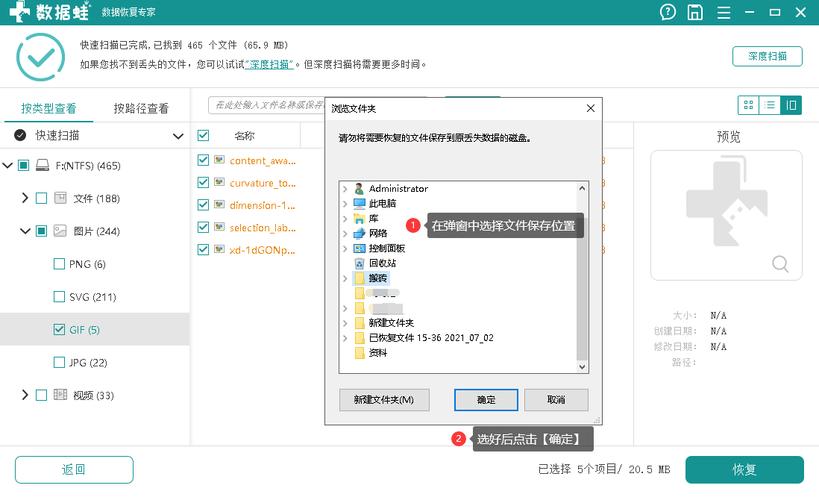Toggle select-all checkbox beside 名称

point(203,136)
